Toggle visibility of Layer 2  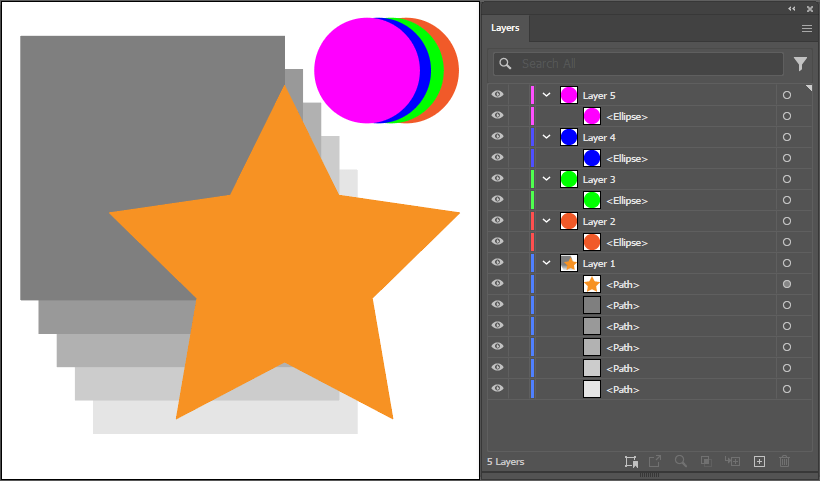tap(497, 220)
